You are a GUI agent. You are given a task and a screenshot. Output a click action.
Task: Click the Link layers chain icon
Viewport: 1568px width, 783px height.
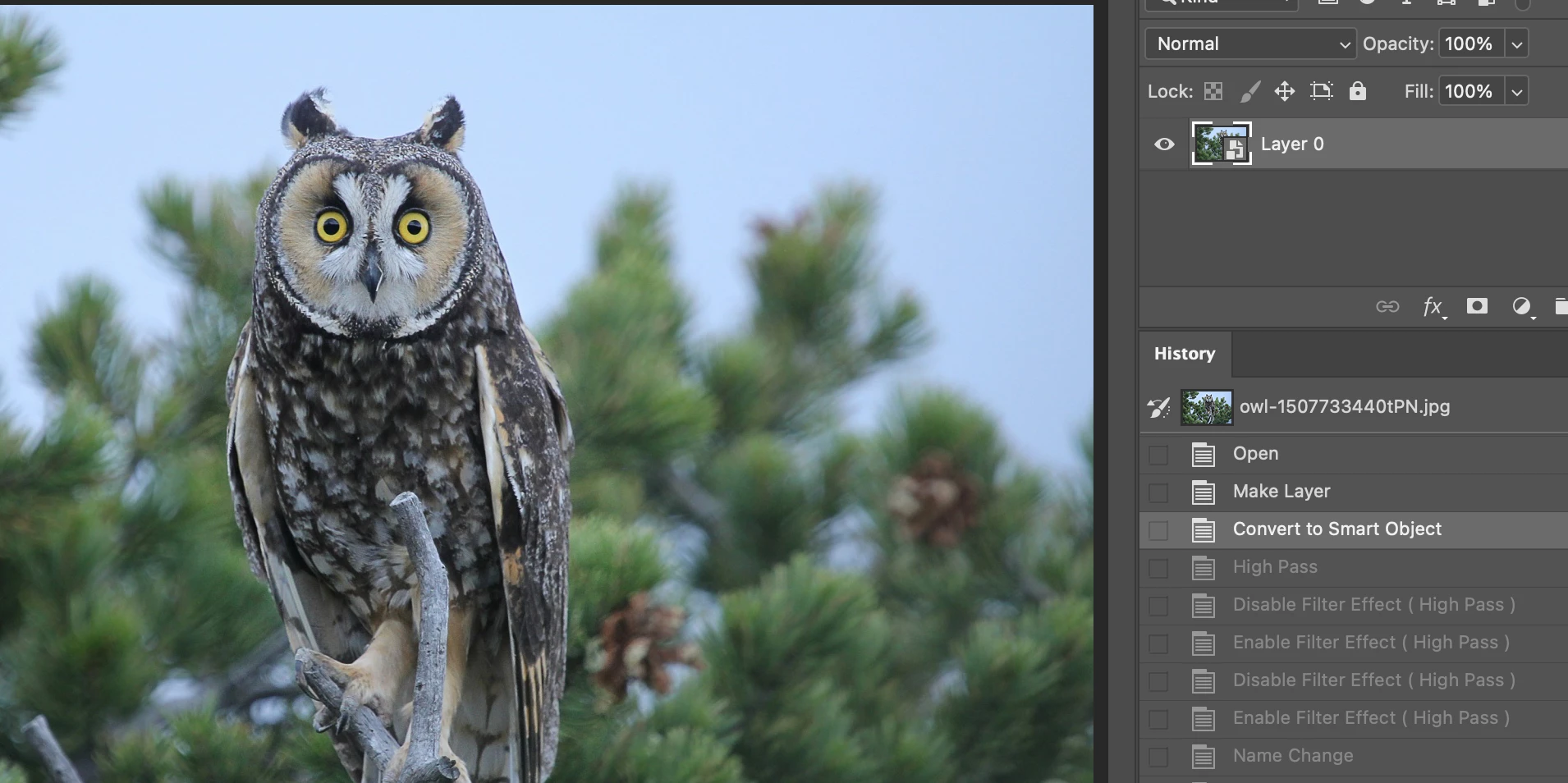tap(1387, 307)
